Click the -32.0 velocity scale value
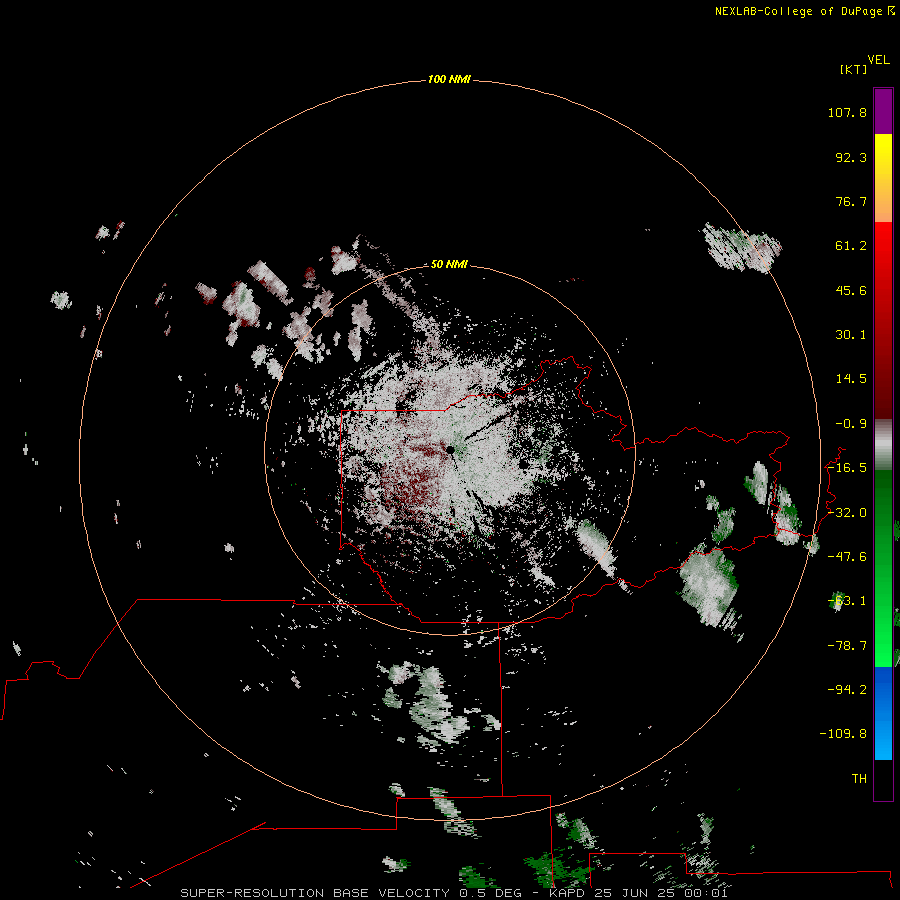Screen dimensions: 900x900 (847, 513)
